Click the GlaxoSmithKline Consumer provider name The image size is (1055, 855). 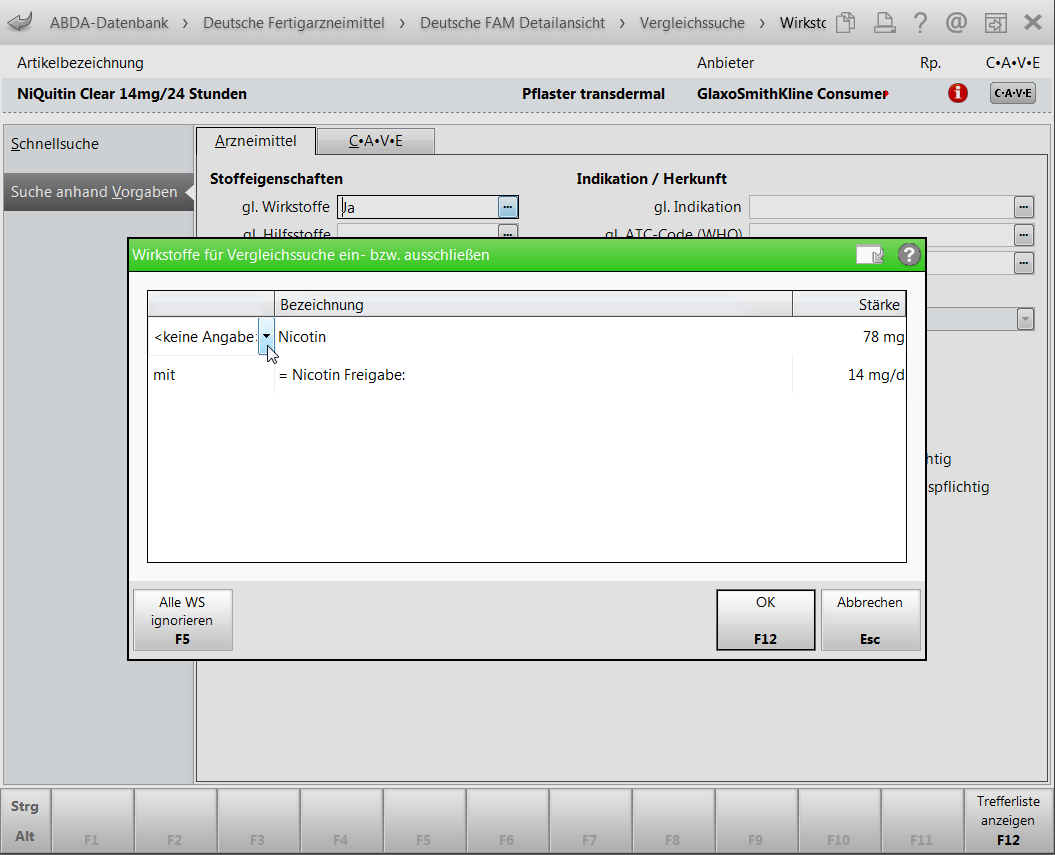792,94
